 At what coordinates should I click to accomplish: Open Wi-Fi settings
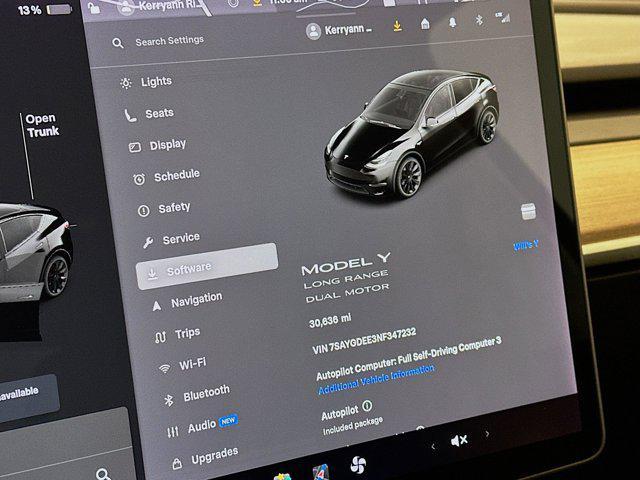coord(182,365)
